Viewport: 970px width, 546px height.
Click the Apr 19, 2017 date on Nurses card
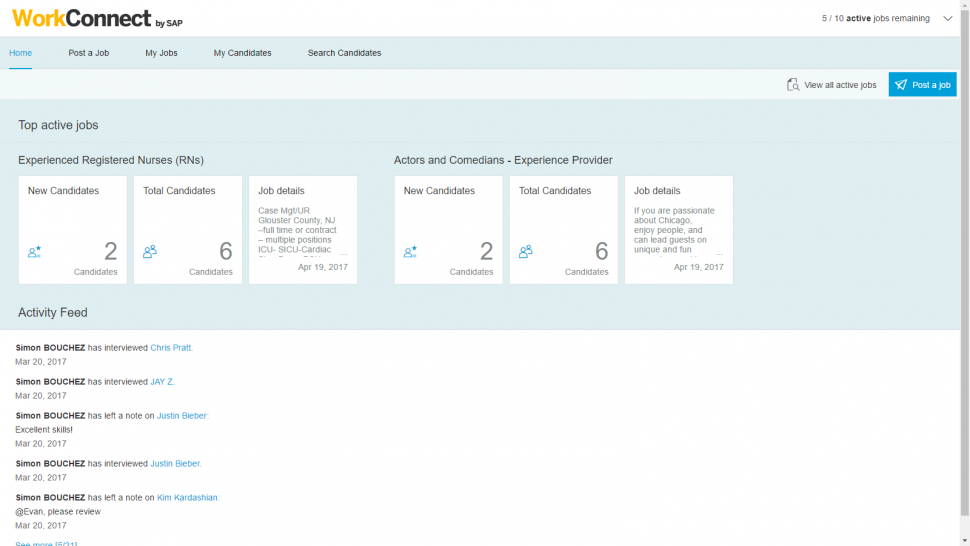click(323, 267)
